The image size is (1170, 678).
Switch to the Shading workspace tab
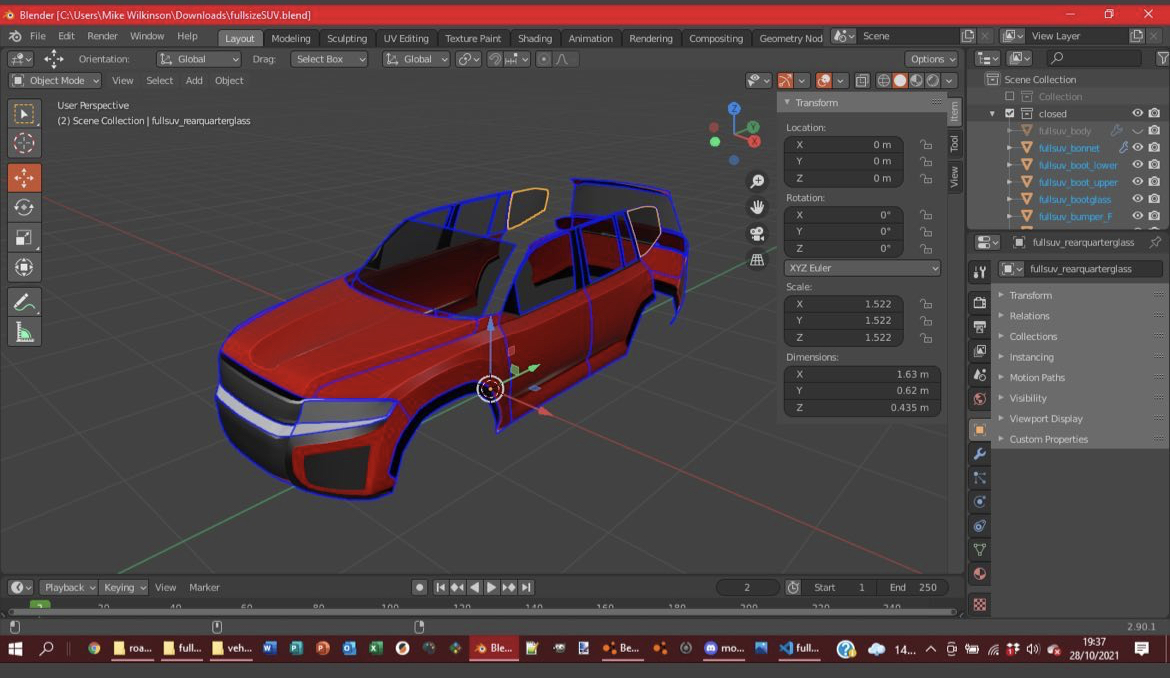pos(535,38)
